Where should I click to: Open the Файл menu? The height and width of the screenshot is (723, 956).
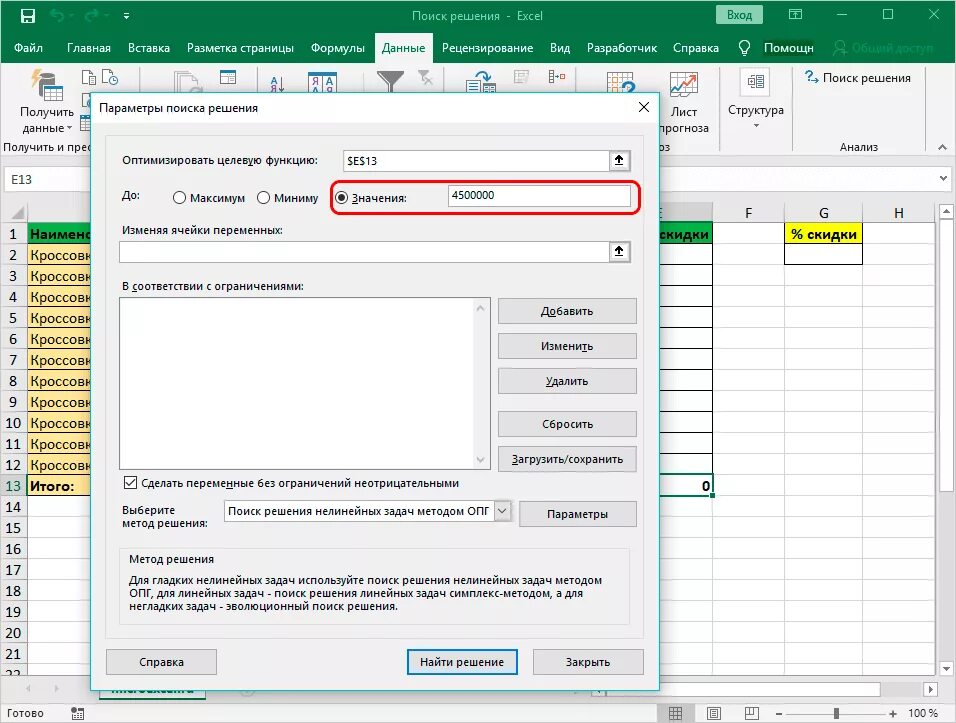click(28, 48)
